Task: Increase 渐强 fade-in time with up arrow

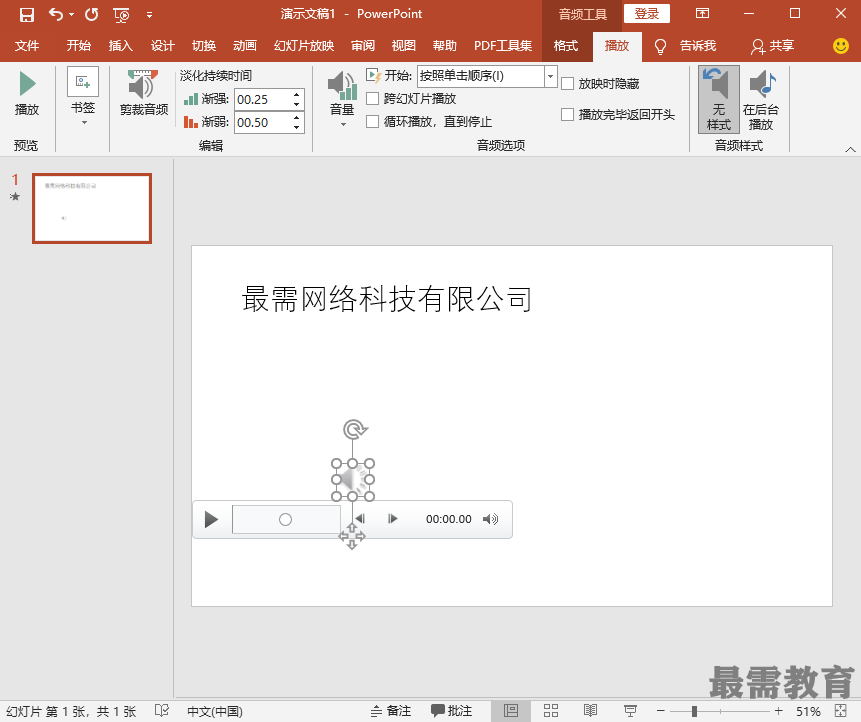Action: tap(297, 94)
